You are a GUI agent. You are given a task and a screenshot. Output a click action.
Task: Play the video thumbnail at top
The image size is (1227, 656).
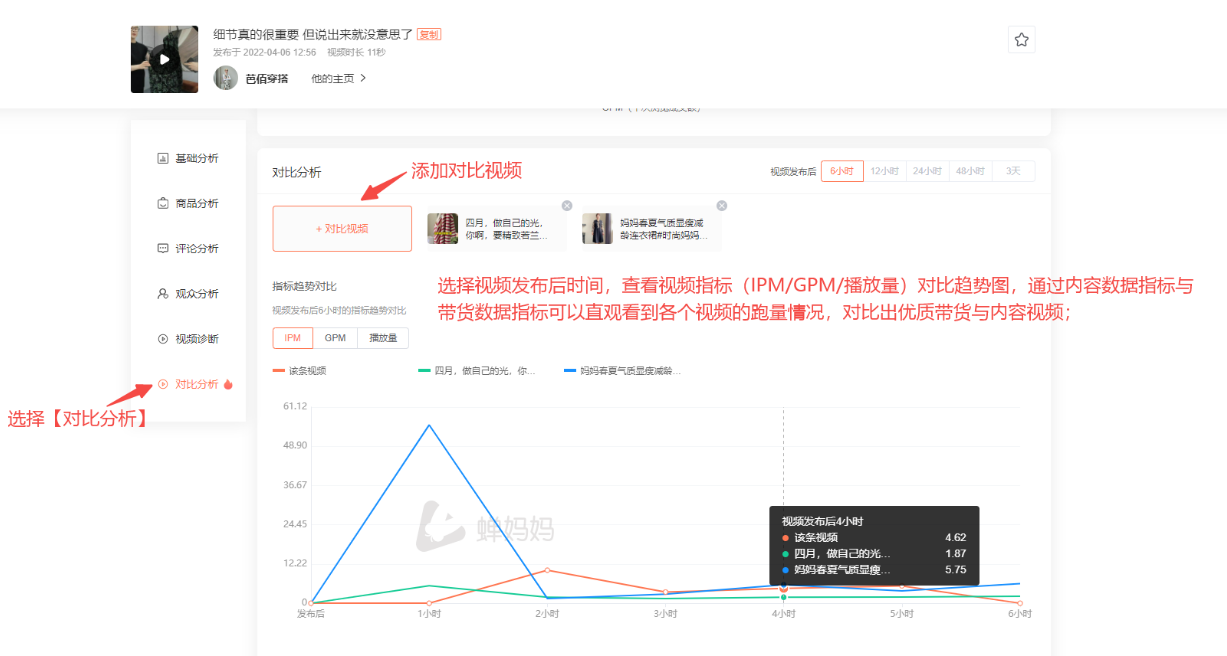(x=164, y=59)
